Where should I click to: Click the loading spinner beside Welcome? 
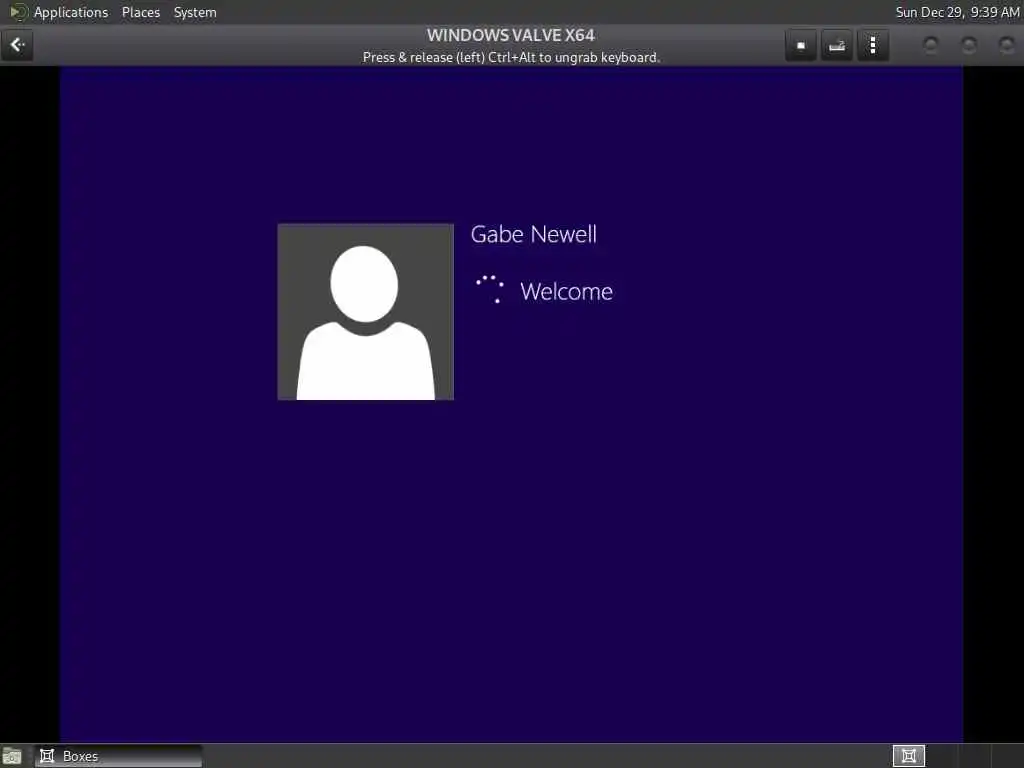pos(490,289)
